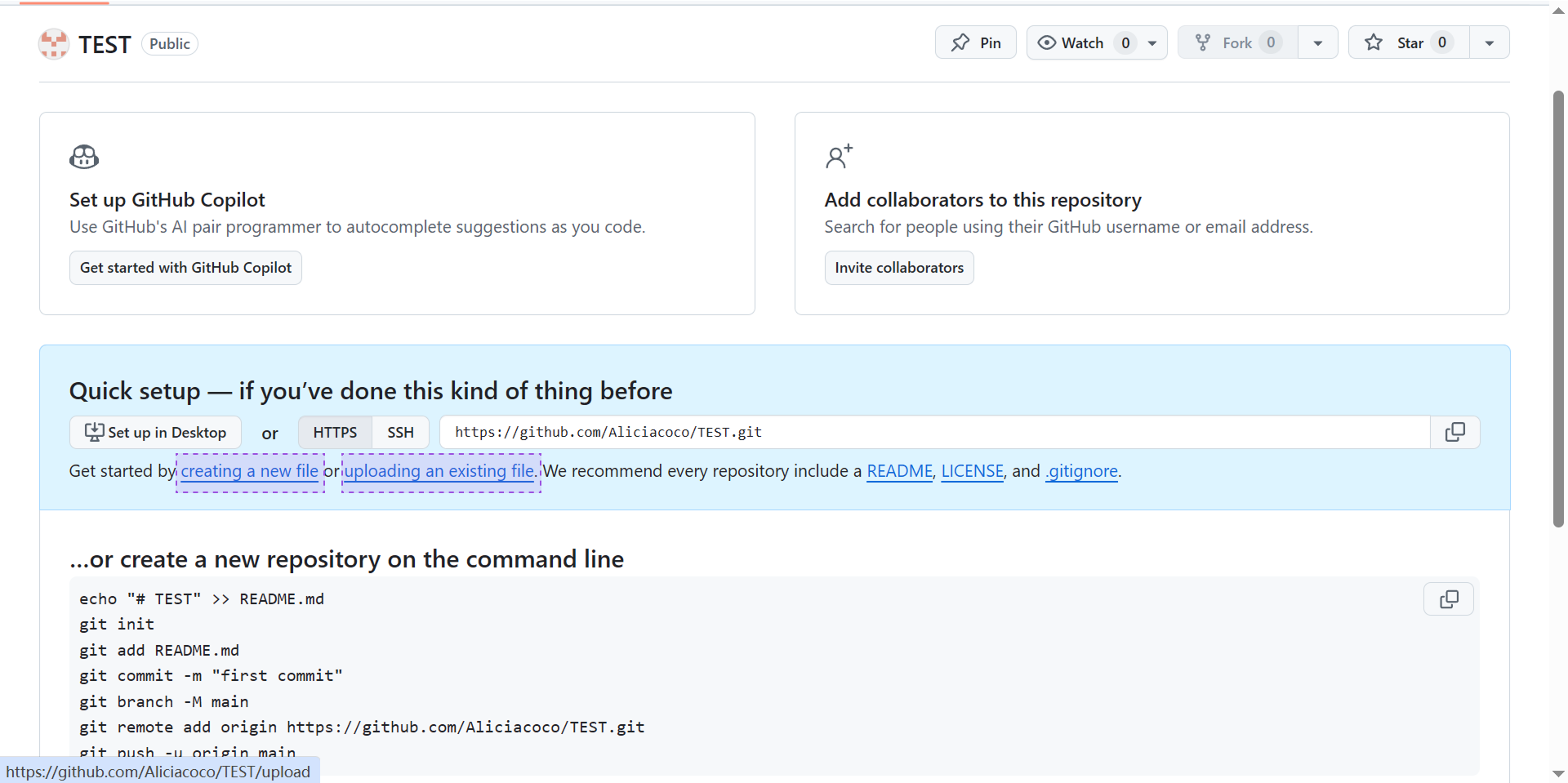1568x783 pixels.
Task: Open the README link
Action: 899,471
